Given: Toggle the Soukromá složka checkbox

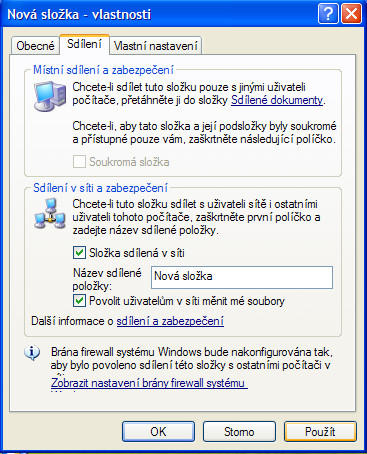Looking at the screenshot, I should (79, 162).
